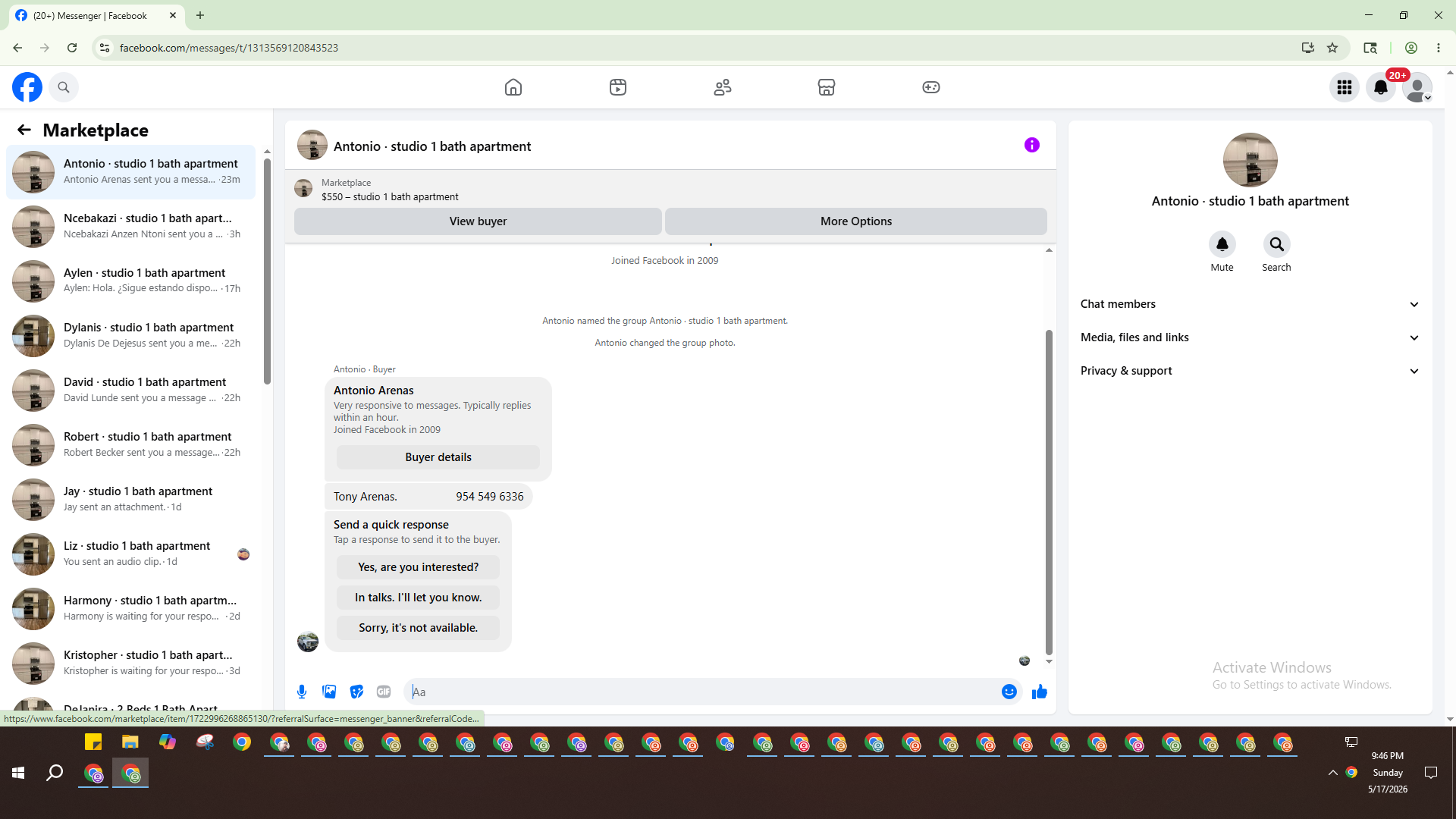The height and width of the screenshot is (819, 1456).
Task: Open Buyer details for Antonio Arenas
Action: click(438, 457)
